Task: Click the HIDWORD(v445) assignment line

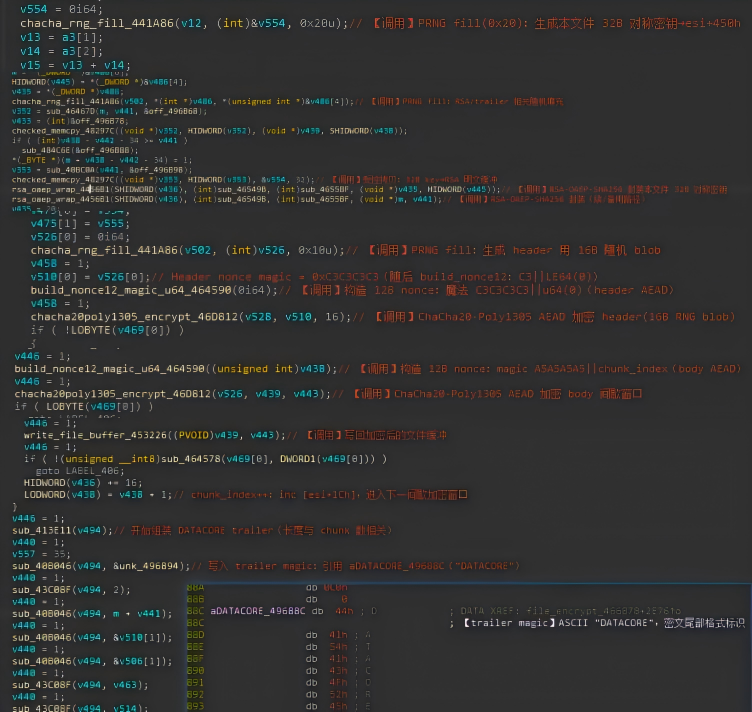Action: click(99, 82)
